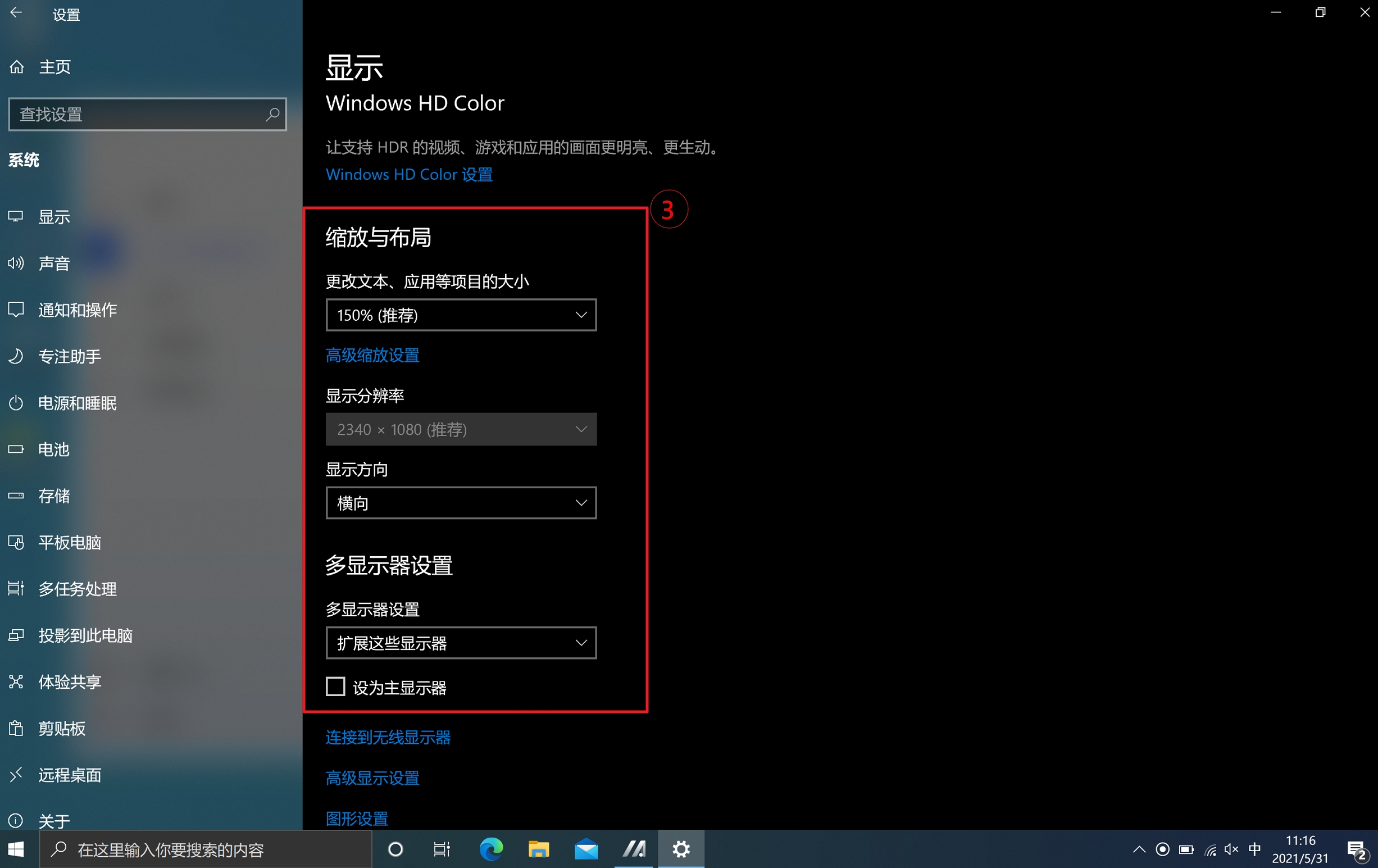Click the 多显示器设置 section heading

tap(389, 565)
